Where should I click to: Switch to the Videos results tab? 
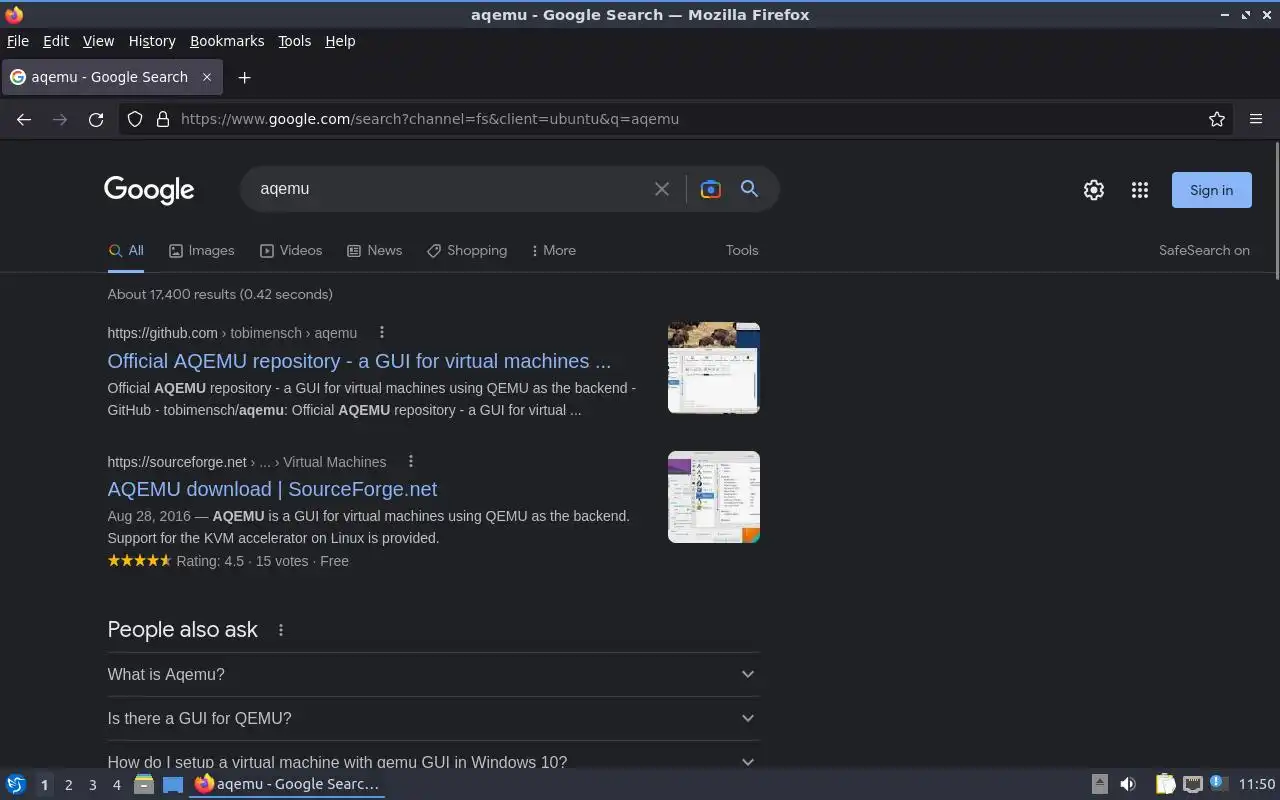click(291, 251)
